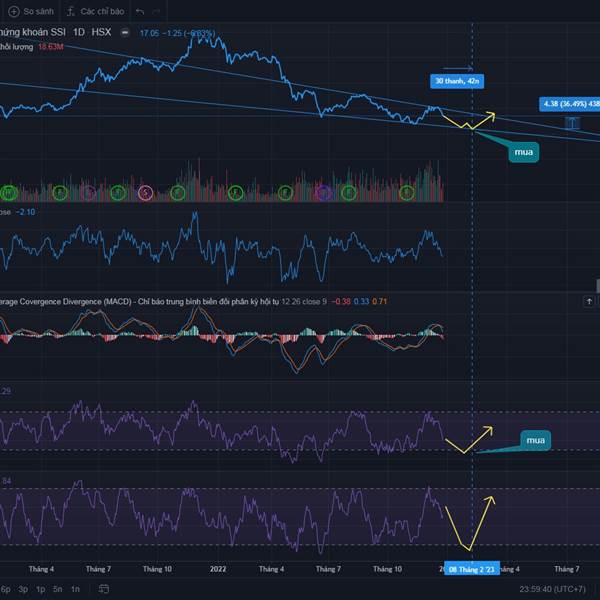Click the 1D interval label in the legend
The image size is (600, 600).
point(78,32)
